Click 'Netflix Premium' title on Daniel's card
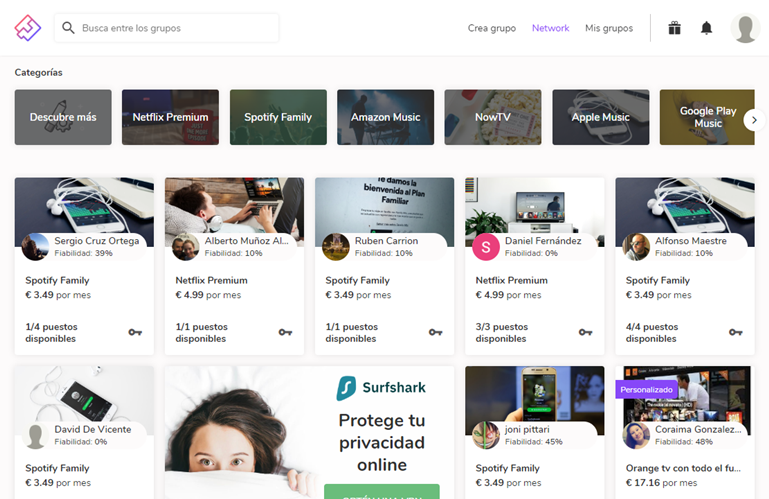769x499 pixels. pyautogui.click(x=512, y=281)
